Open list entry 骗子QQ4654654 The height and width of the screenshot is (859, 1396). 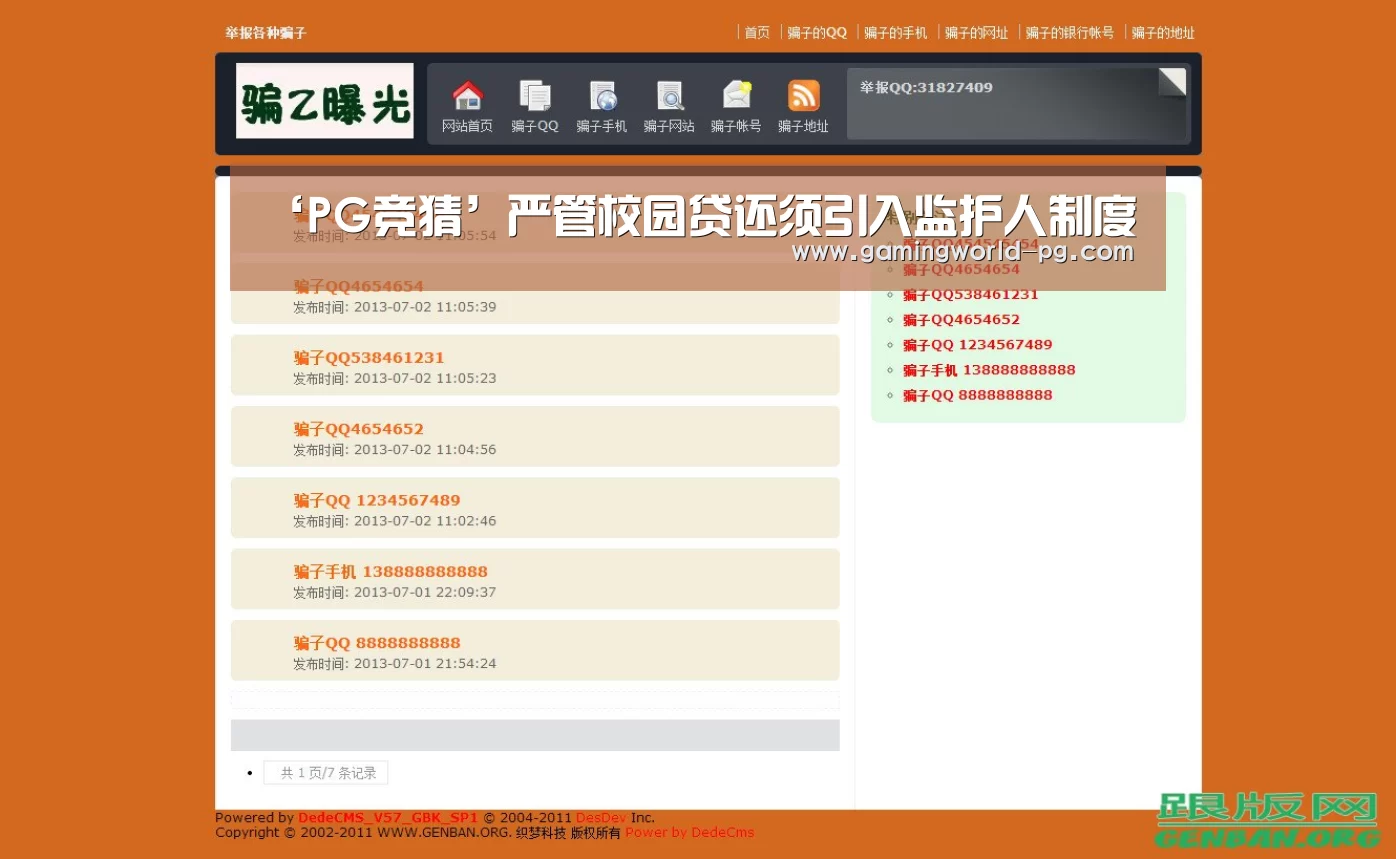(358, 286)
